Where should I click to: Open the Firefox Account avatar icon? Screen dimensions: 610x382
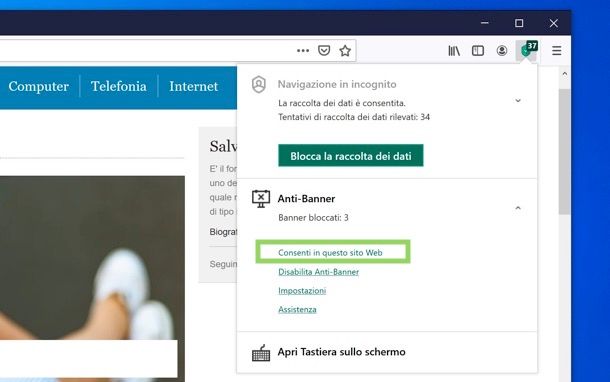[x=502, y=51]
